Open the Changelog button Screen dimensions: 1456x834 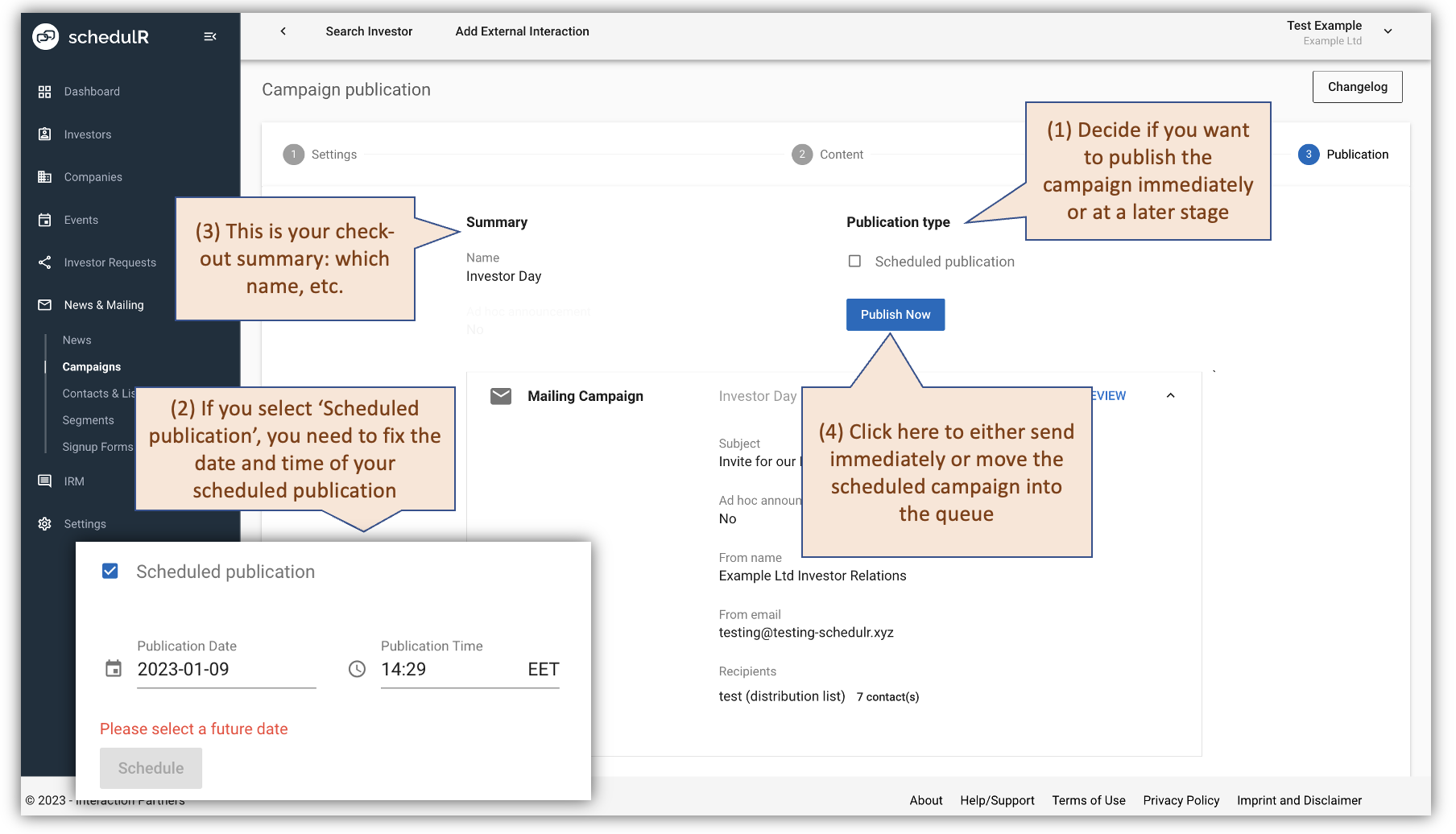pyautogui.click(x=1357, y=87)
